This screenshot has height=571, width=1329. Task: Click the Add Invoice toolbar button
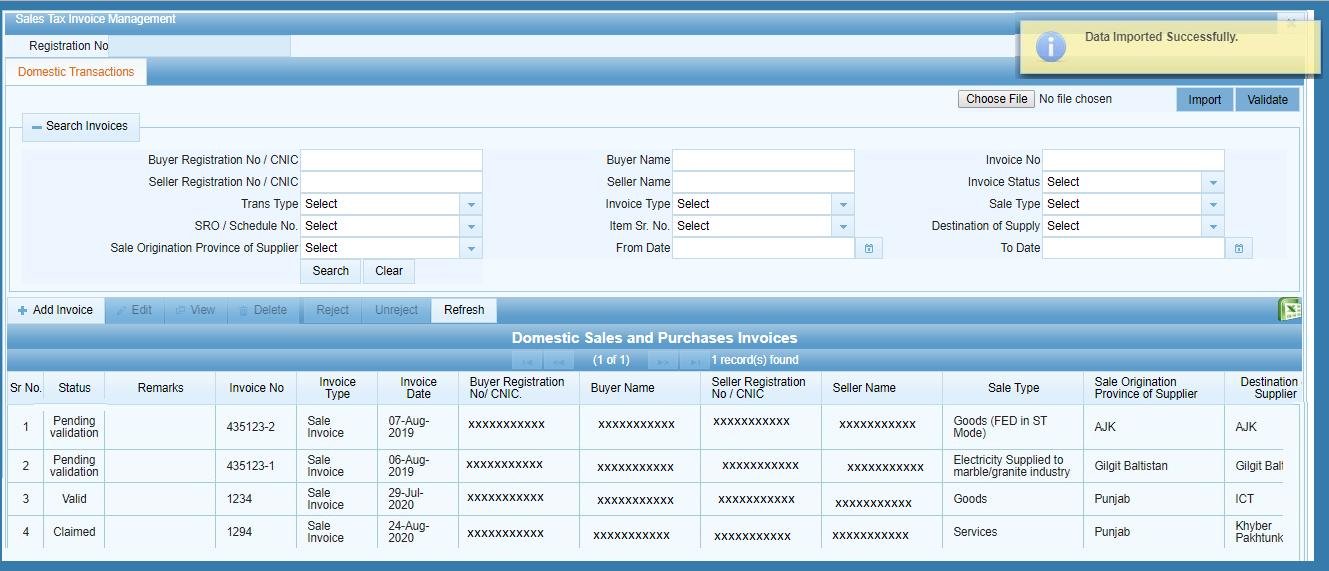(55, 310)
